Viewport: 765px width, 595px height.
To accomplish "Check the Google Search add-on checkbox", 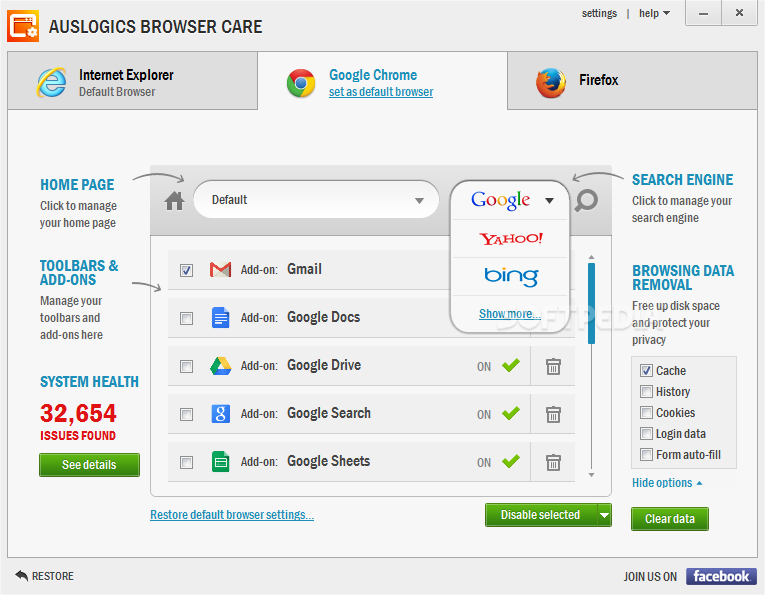I will (x=186, y=415).
